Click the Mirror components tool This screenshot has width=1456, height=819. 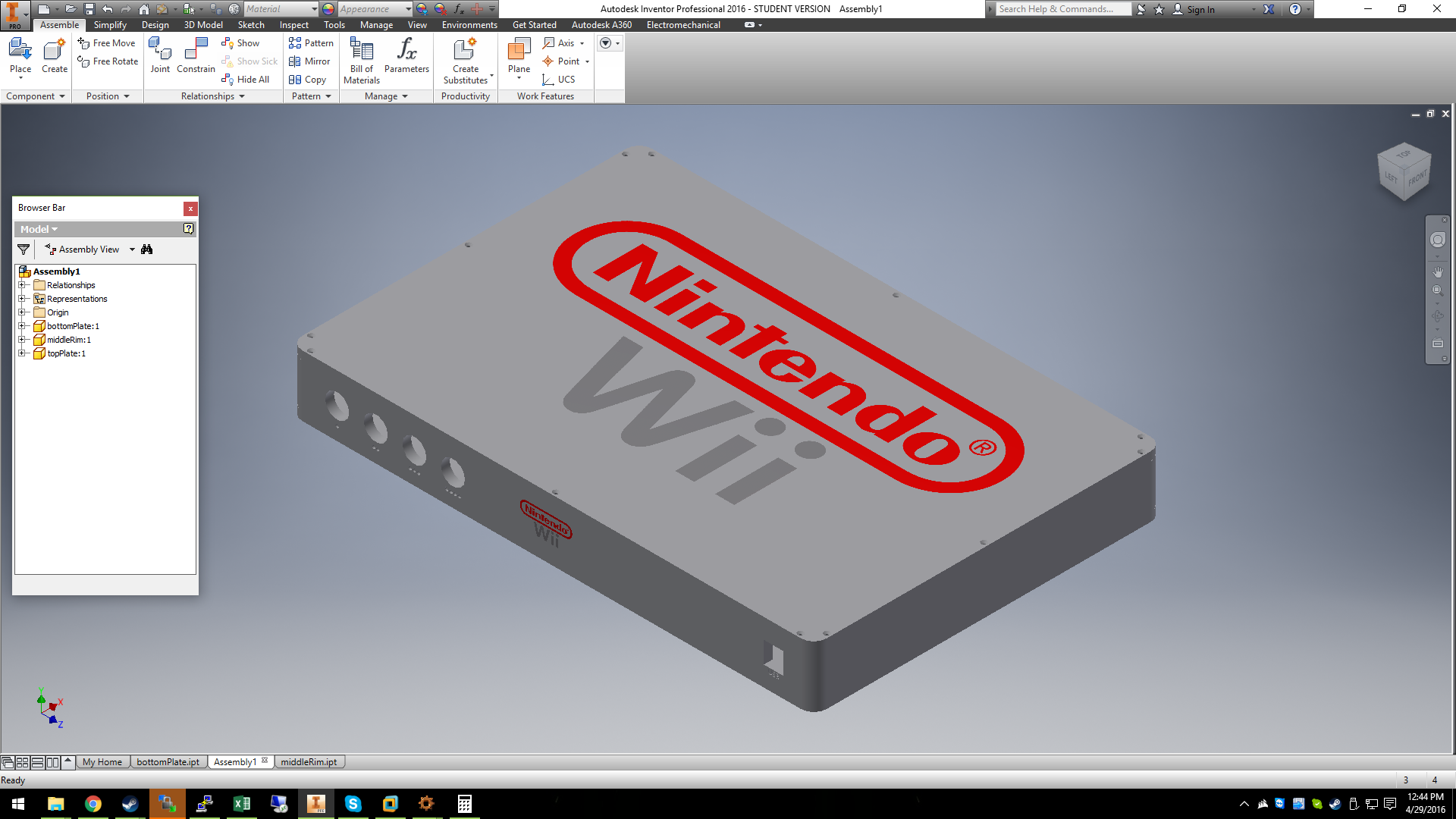click(309, 61)
